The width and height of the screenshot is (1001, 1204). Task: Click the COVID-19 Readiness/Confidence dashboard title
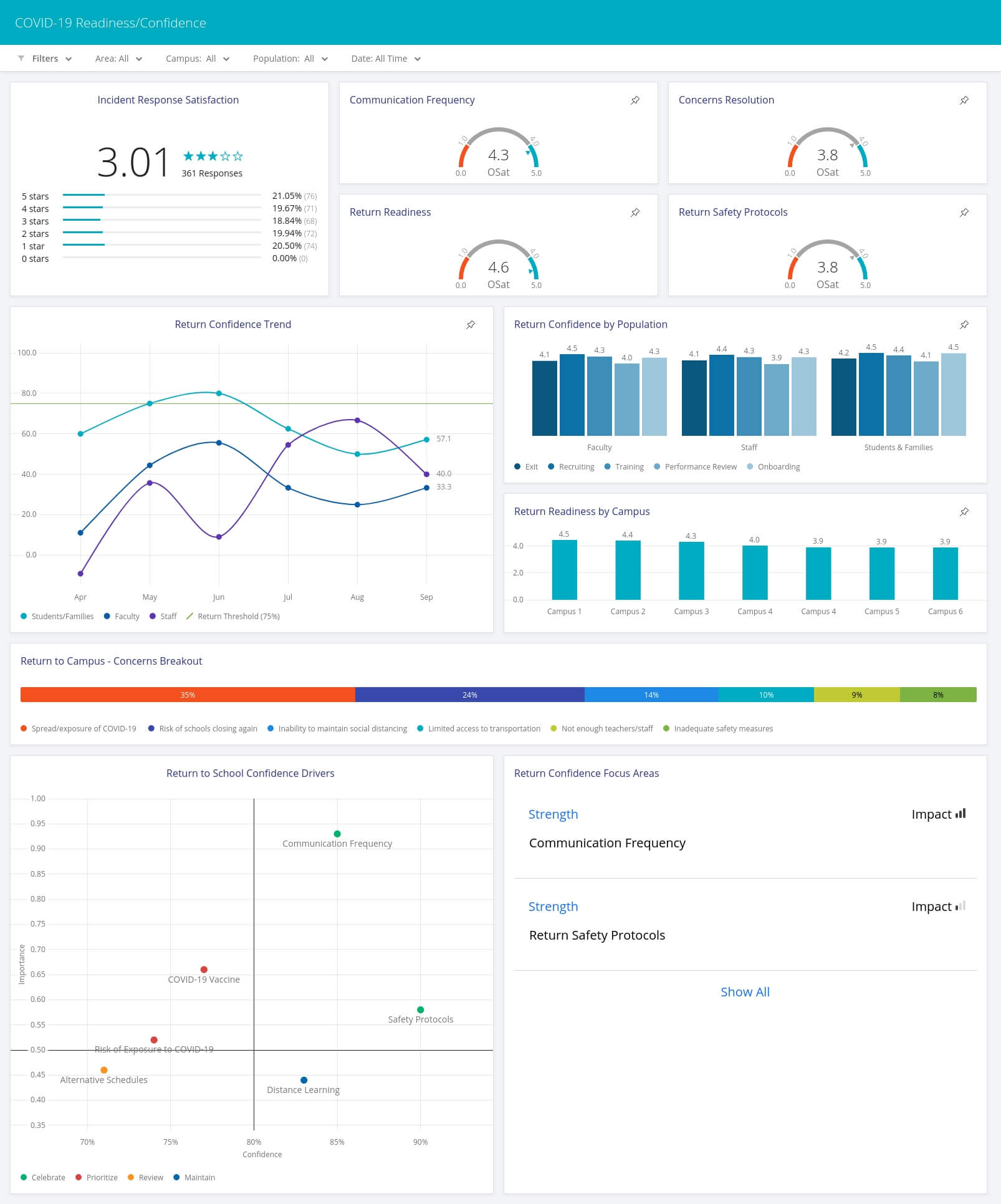(110, 23)
